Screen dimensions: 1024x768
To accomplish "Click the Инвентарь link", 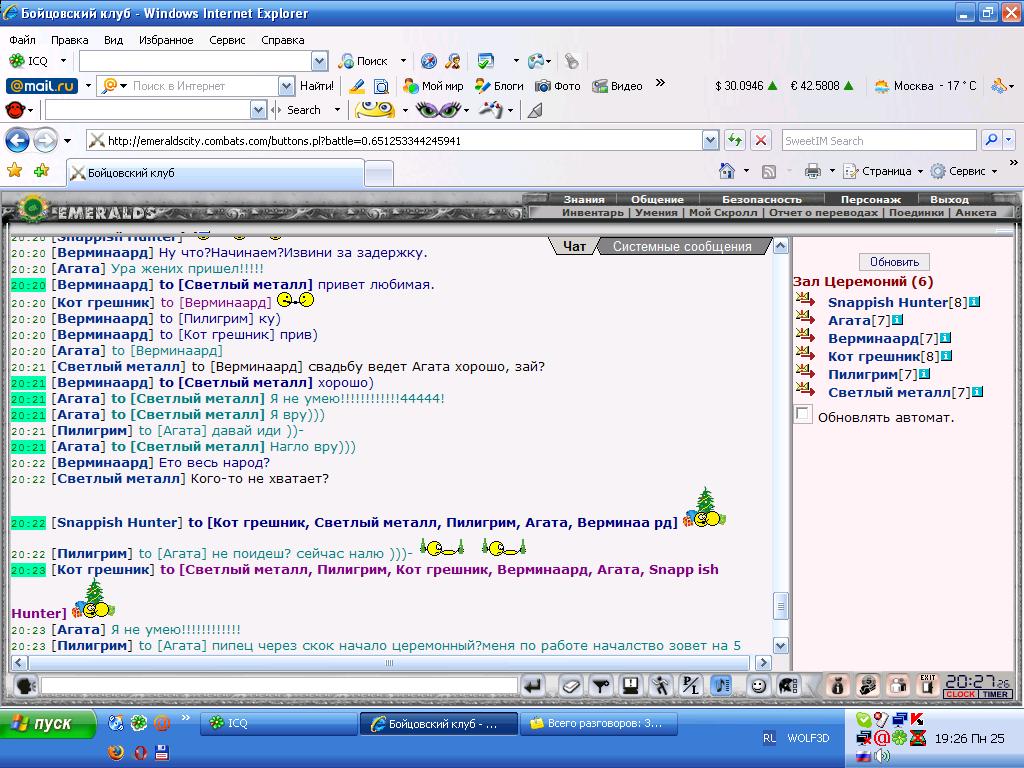I will point(592,212).
